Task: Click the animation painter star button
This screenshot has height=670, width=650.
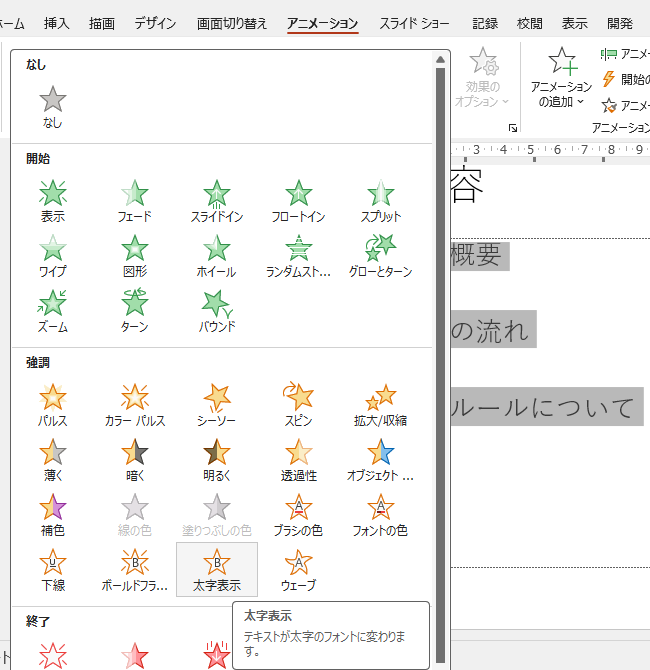Action: [626, 105]
